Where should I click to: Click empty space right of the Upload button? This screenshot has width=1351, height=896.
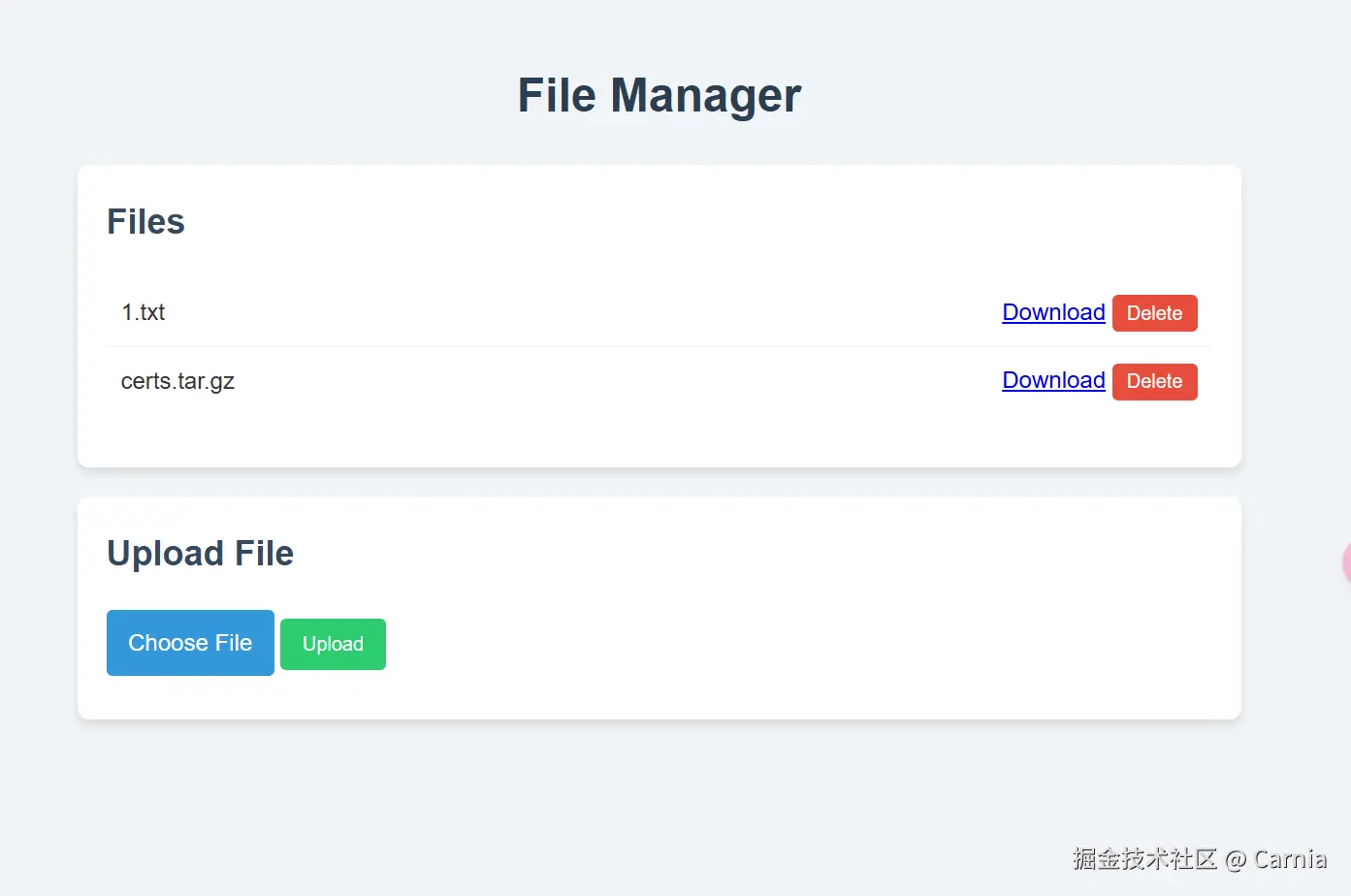(x=776, y=644)
